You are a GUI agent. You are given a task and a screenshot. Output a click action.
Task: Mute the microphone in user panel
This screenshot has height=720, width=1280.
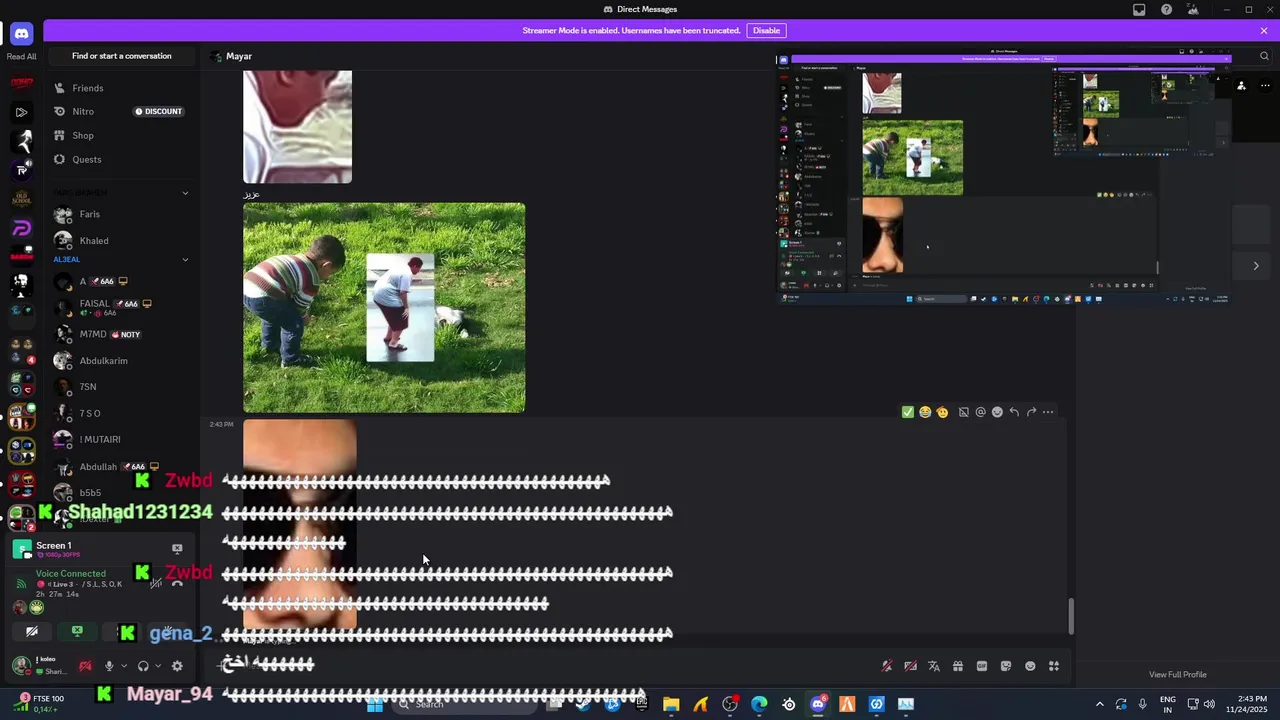point(109,666)
